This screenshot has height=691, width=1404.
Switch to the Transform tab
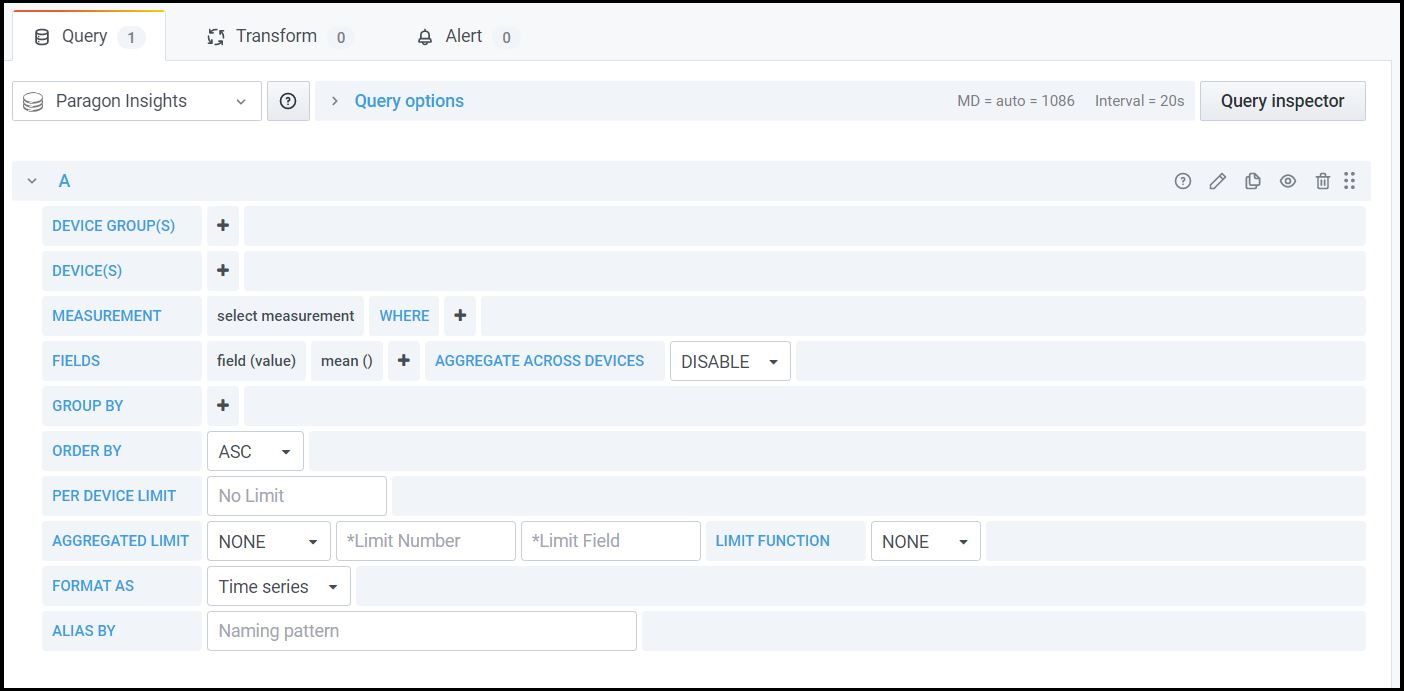(278, 36)
